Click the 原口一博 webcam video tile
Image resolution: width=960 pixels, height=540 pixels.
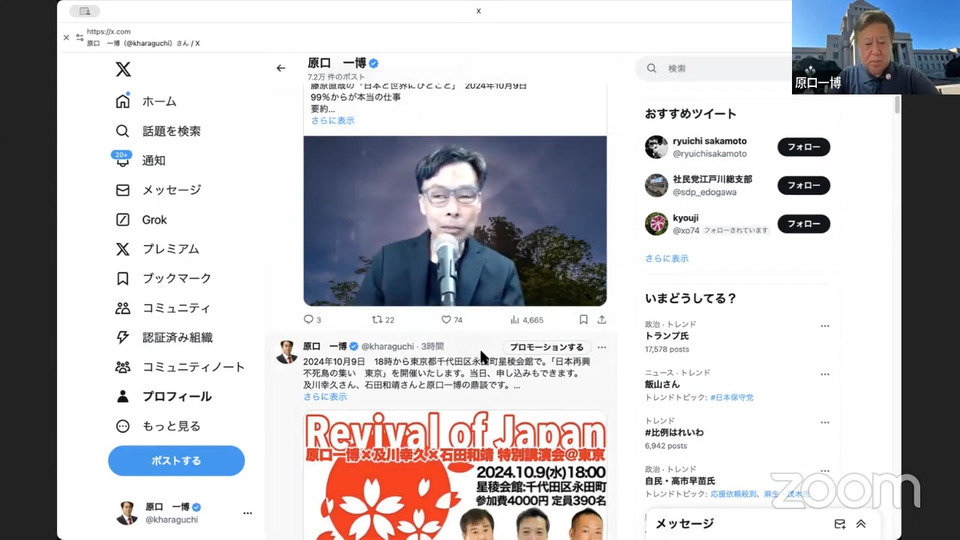click(876, 47)
